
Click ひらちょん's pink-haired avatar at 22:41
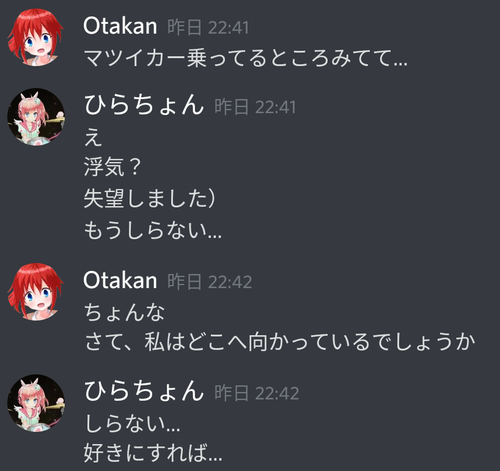pos(36,117)
